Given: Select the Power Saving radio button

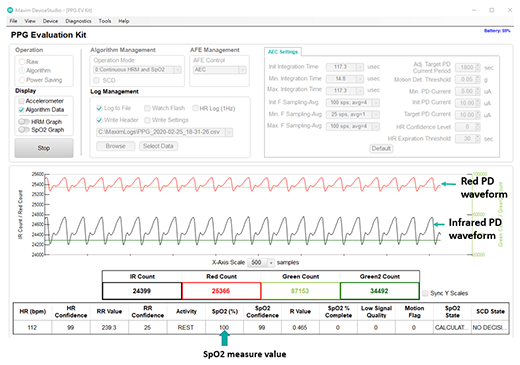Looking at the screenshot, I should pyautogui.click(x=22, y=80).
